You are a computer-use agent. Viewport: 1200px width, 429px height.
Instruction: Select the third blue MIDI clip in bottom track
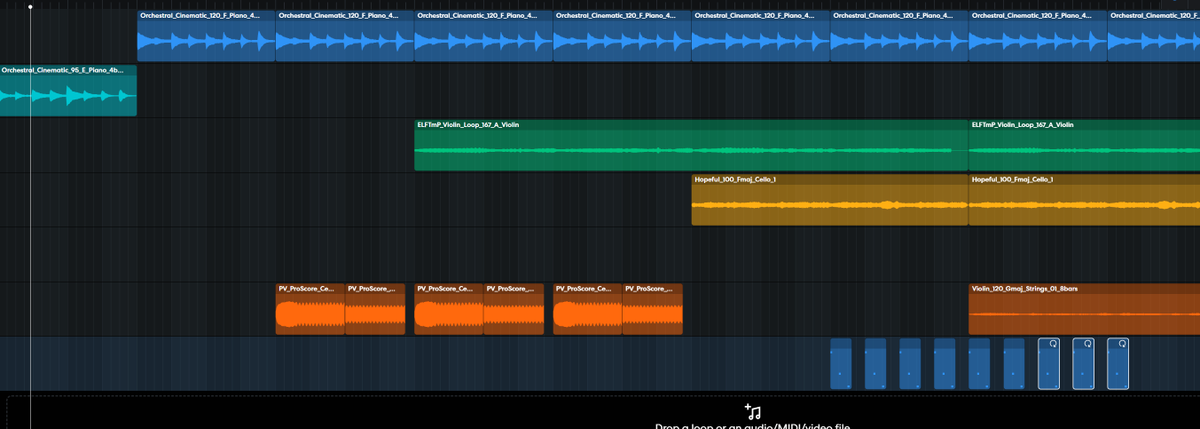click(x=910, y=363)
